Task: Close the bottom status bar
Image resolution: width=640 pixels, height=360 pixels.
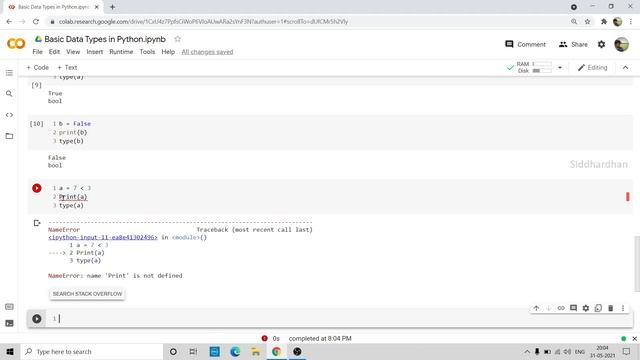Action: (635, 339)
